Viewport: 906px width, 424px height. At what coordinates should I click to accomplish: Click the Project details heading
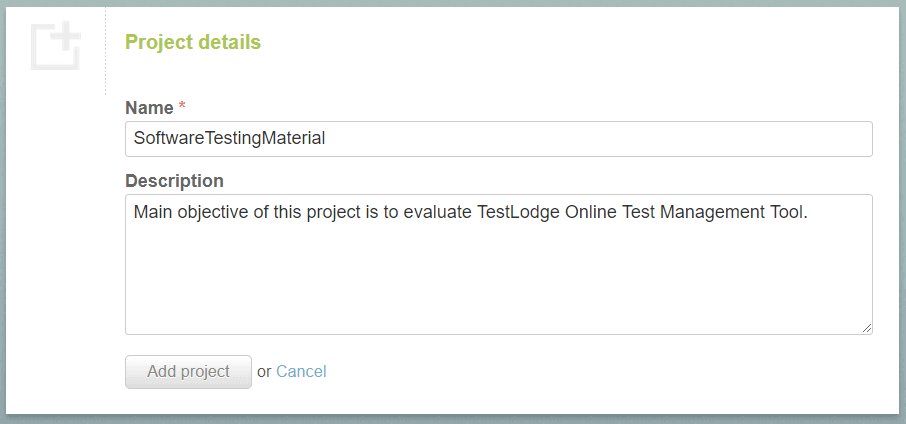[193, 42]
